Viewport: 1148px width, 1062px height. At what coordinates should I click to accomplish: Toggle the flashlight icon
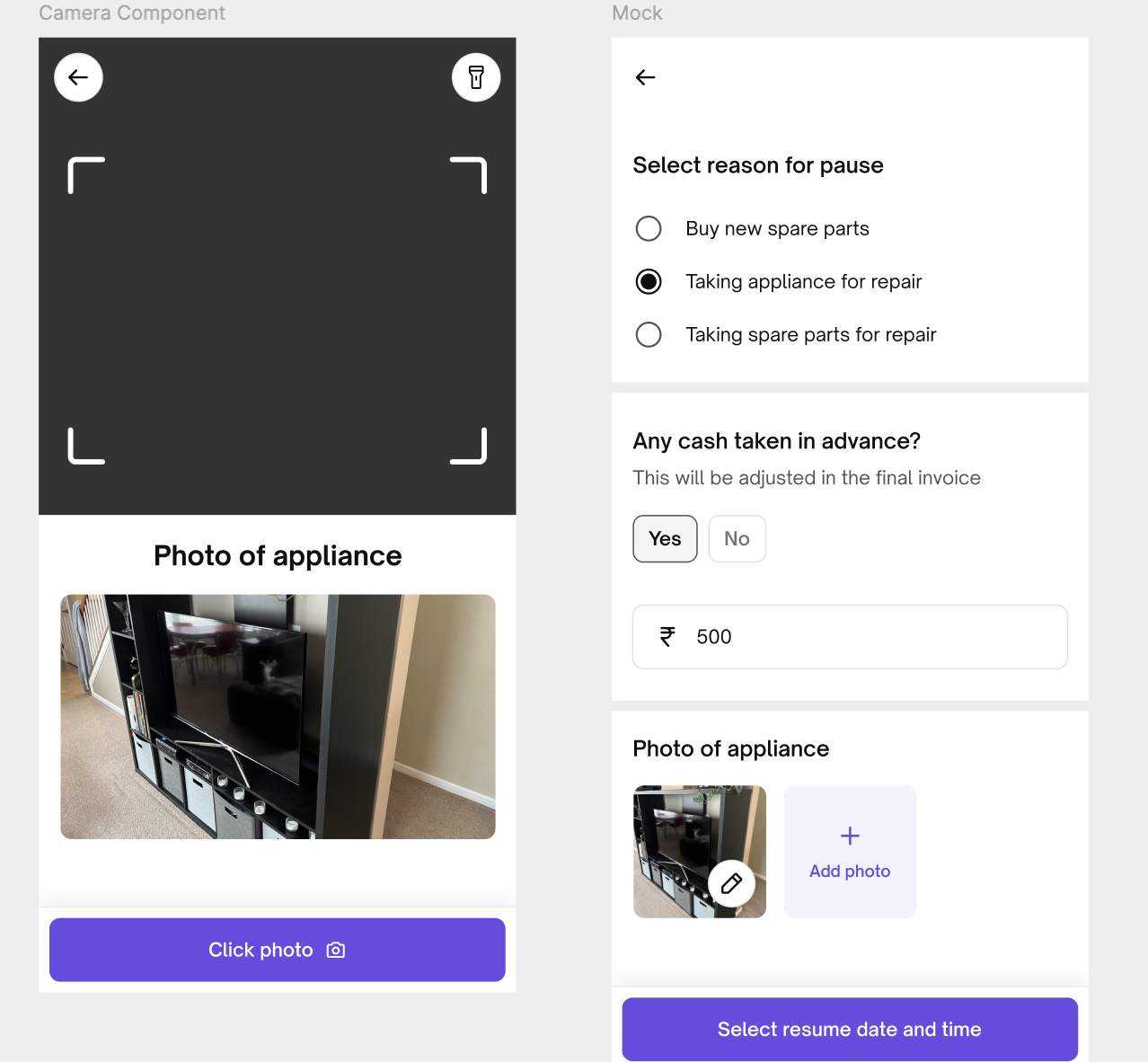pos(476,77)
